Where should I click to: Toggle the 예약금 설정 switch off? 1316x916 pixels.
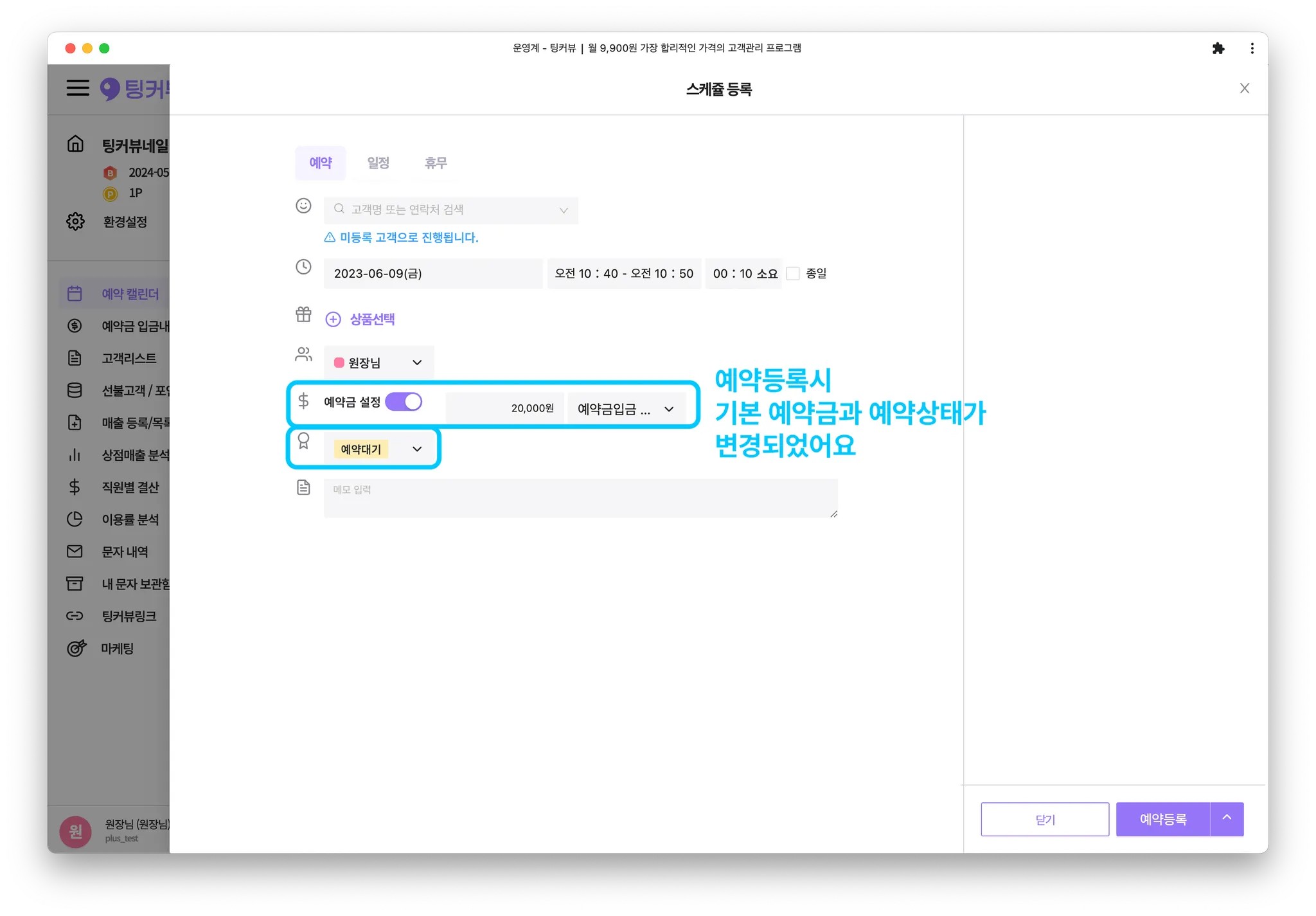point(404,402)
